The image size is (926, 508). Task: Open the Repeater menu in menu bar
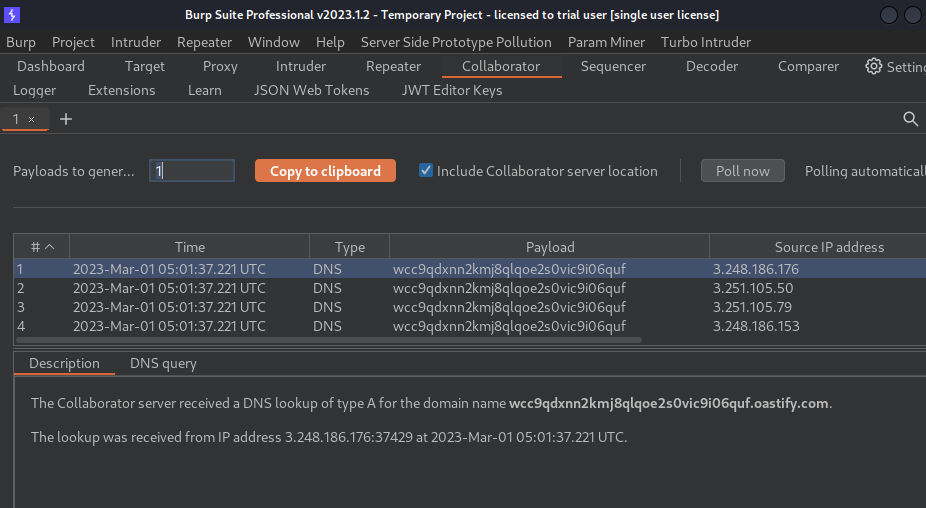point(204,43)
